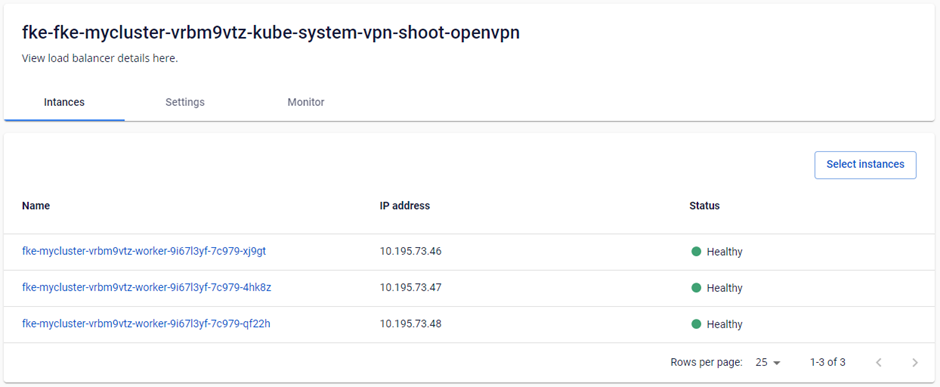Expand the Rows per page dropdown

point(768,362)
